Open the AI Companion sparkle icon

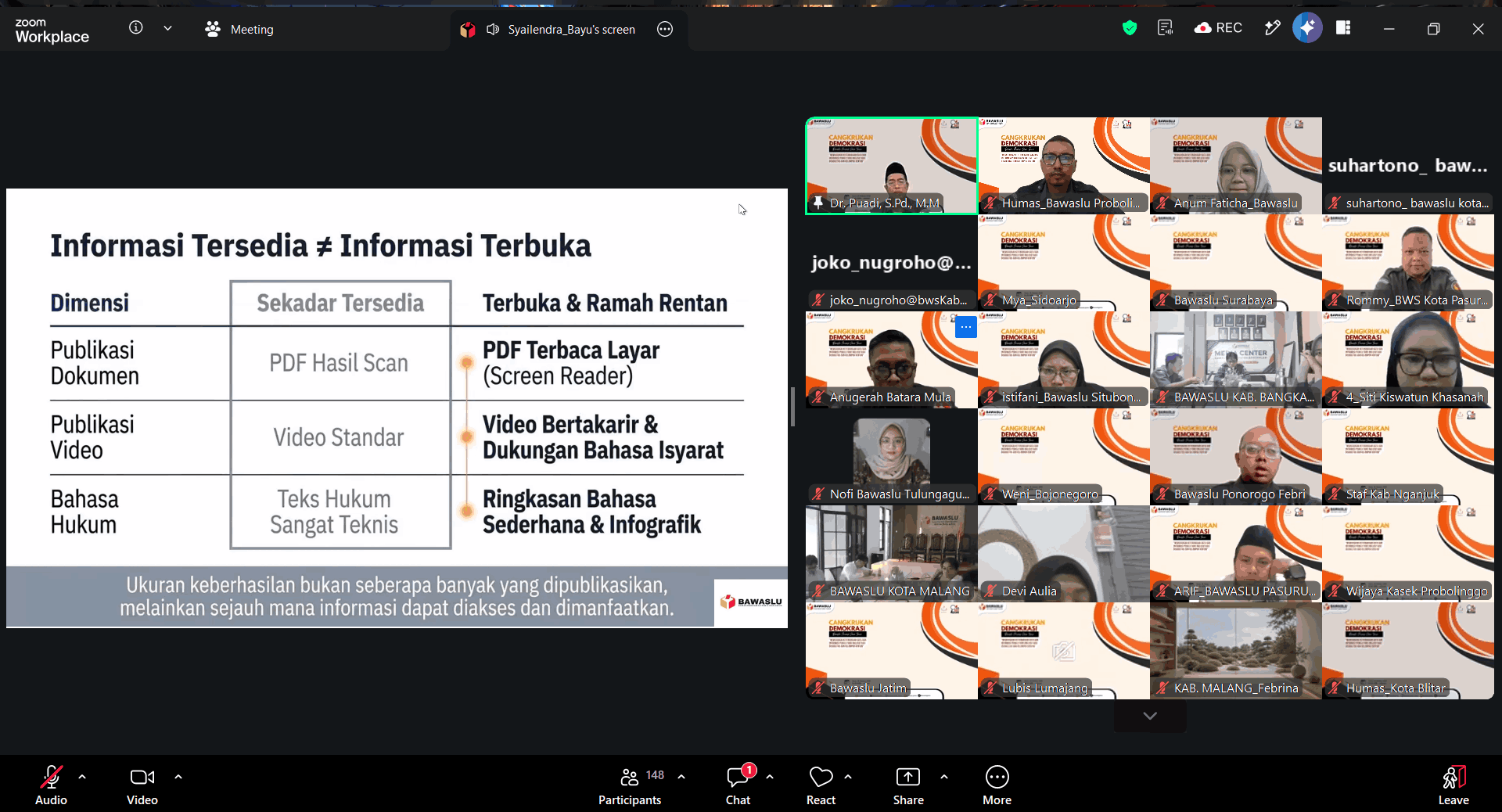[1306, 28]
